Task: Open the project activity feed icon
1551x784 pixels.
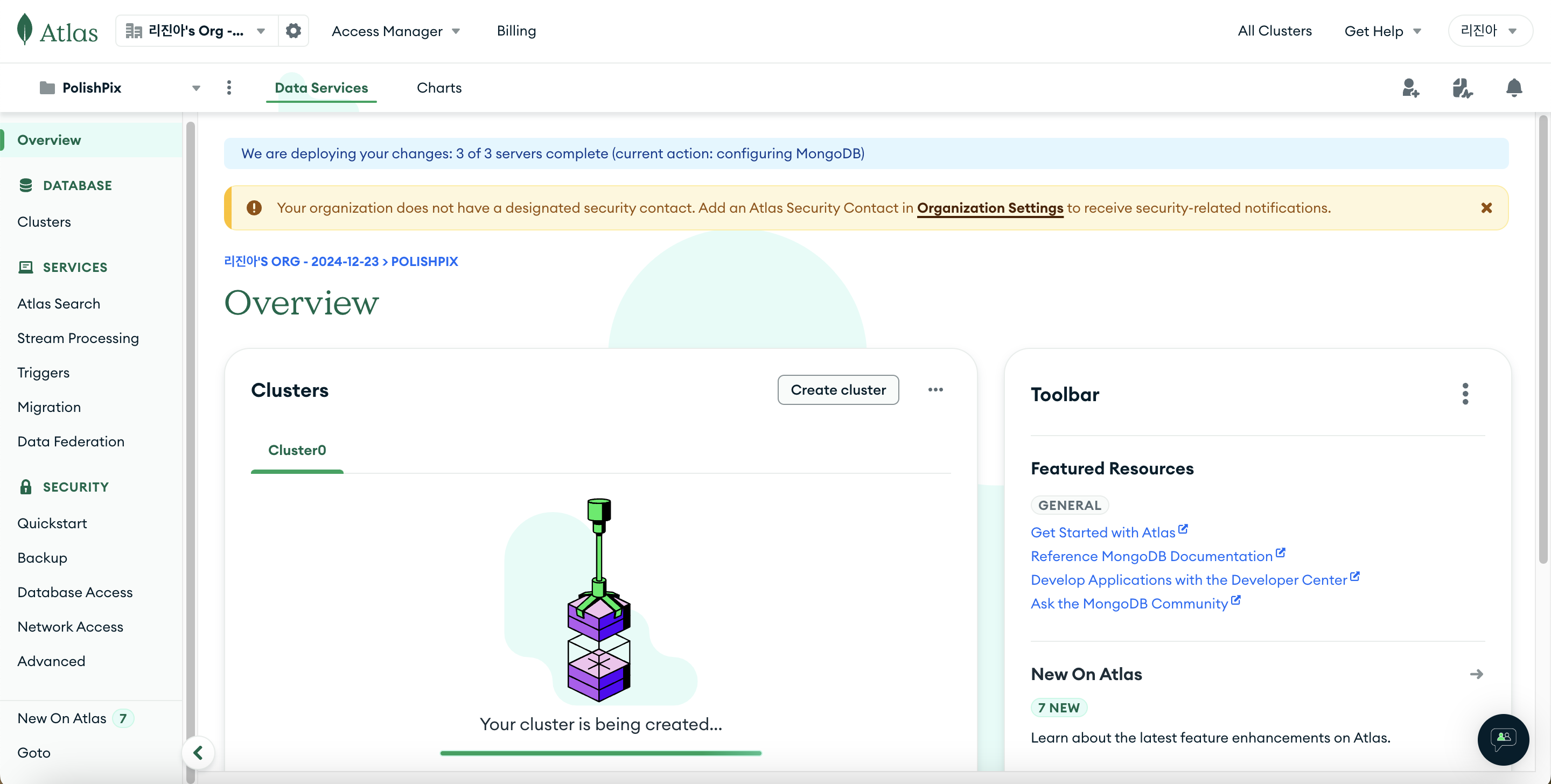Action: (x=1462, y=88)
